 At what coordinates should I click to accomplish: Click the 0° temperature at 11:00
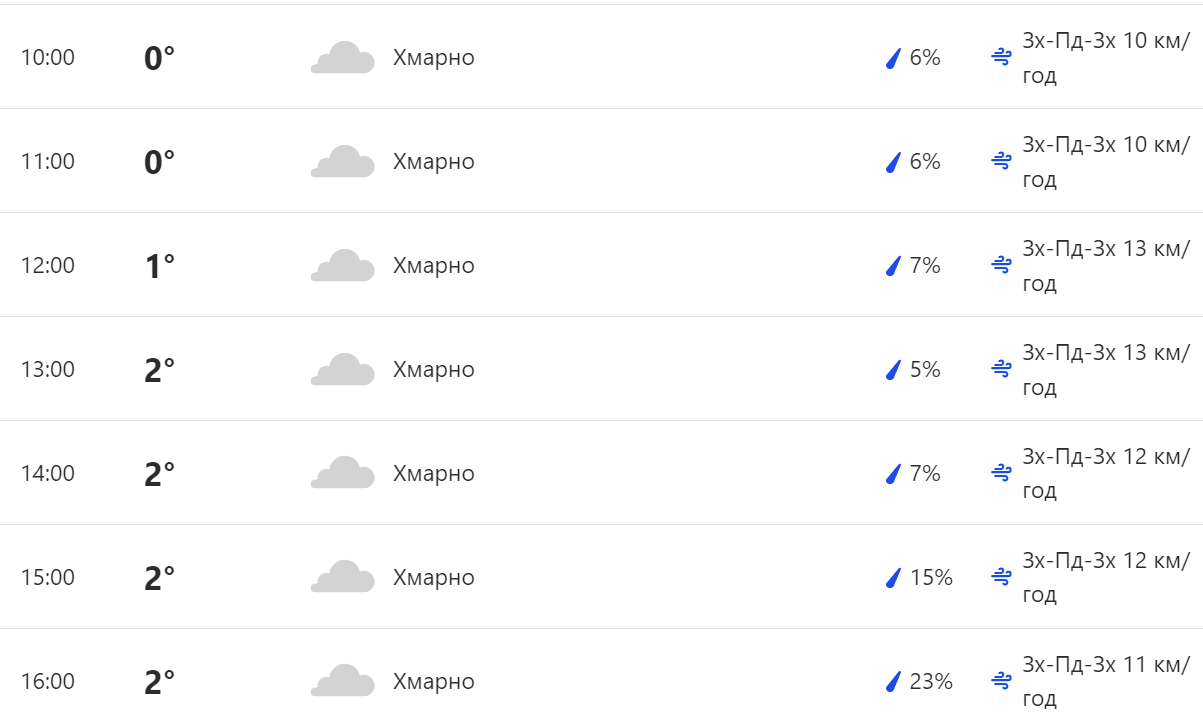click(x=159, y=162)
